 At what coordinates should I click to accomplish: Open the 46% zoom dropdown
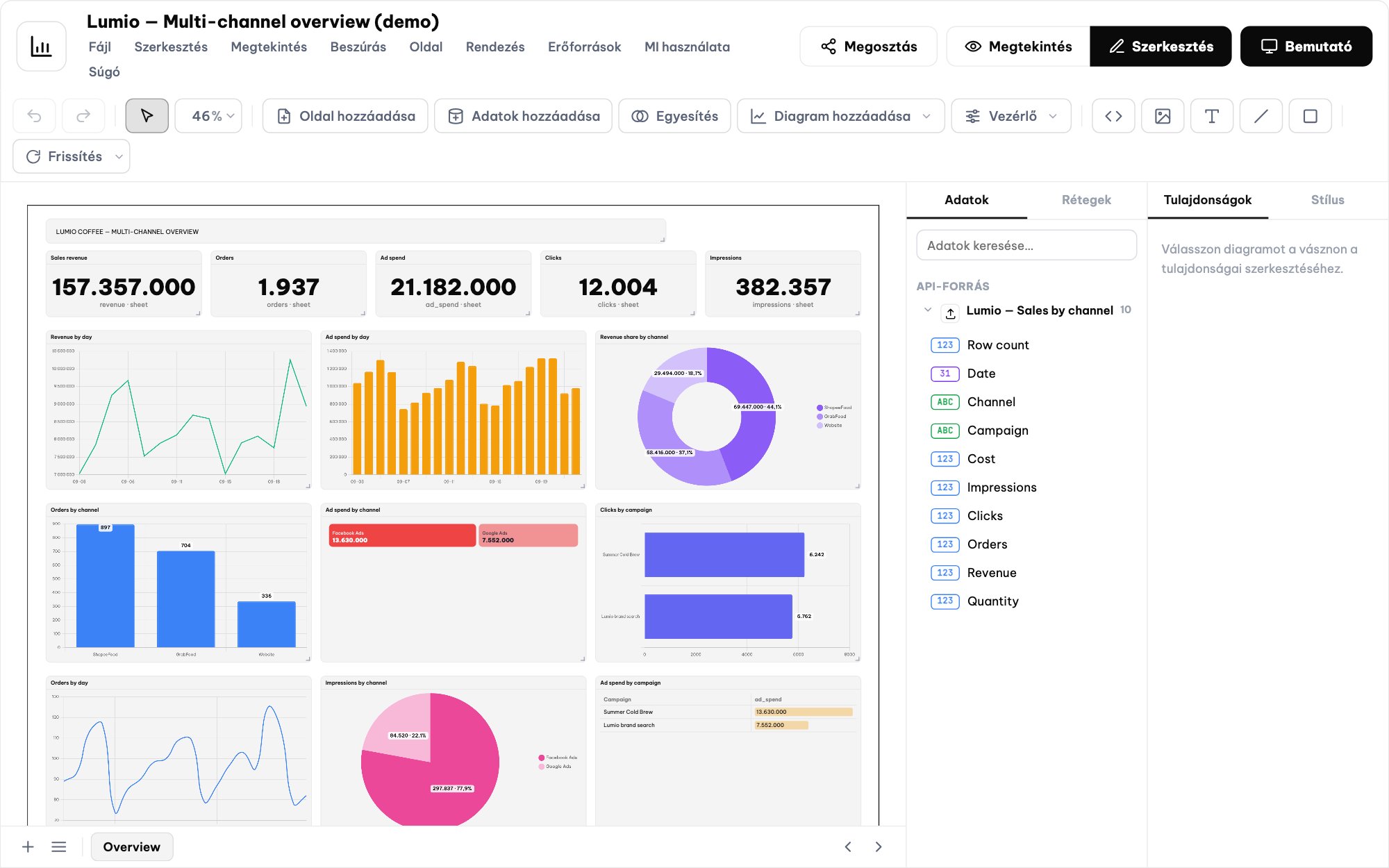[x=208, y=116]
